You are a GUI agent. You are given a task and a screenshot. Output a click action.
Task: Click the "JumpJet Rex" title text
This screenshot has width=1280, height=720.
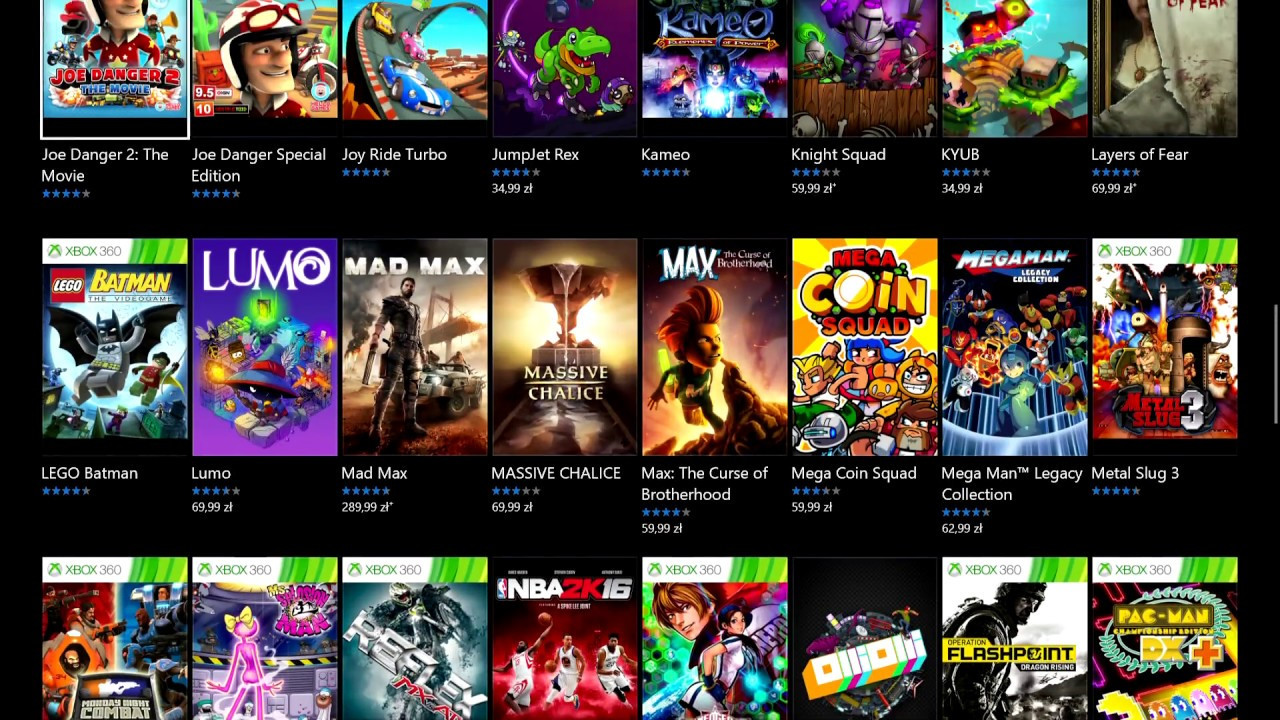pyautogui.click(x=535, y=155)
